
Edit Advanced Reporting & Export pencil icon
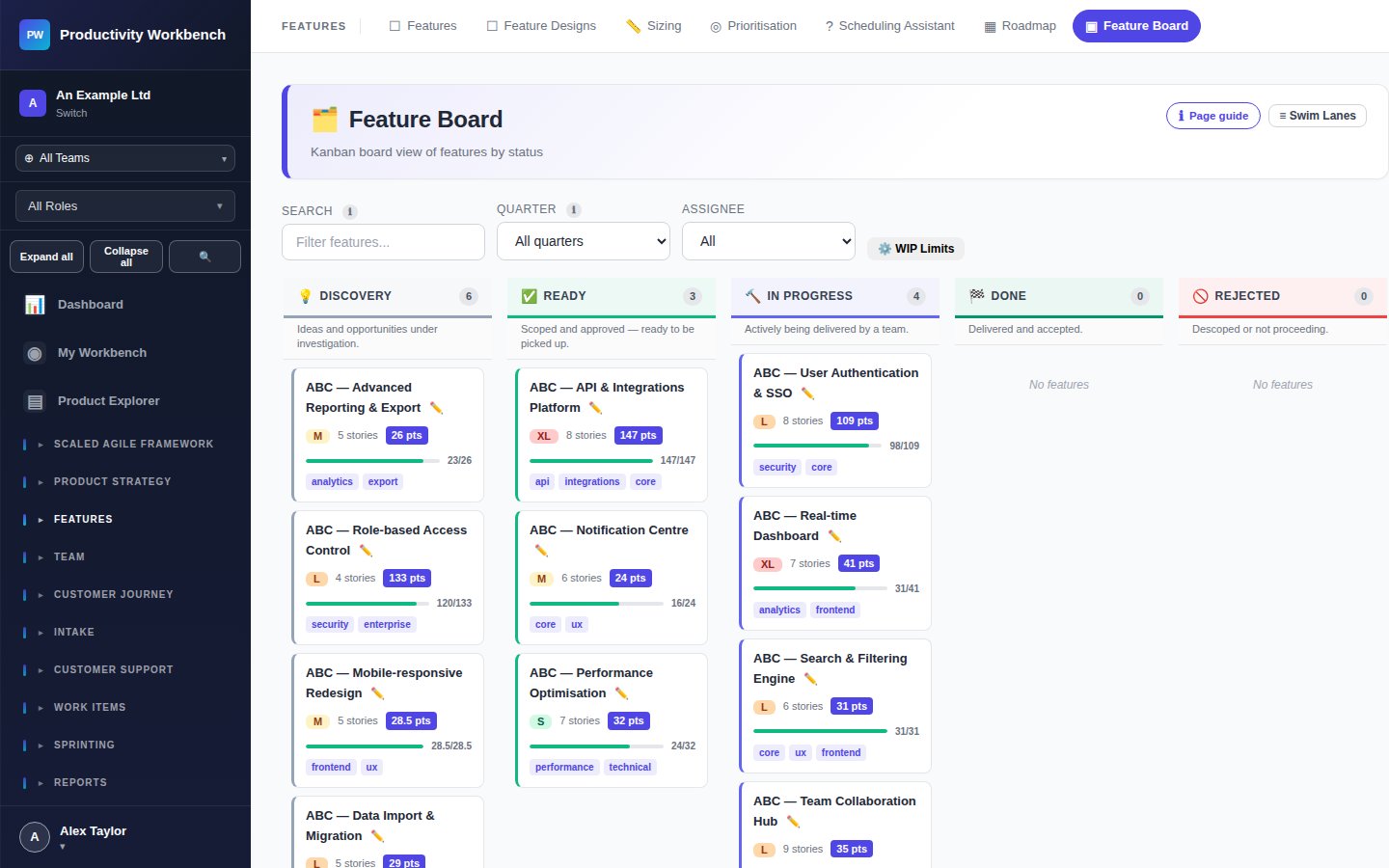point(436,408)
